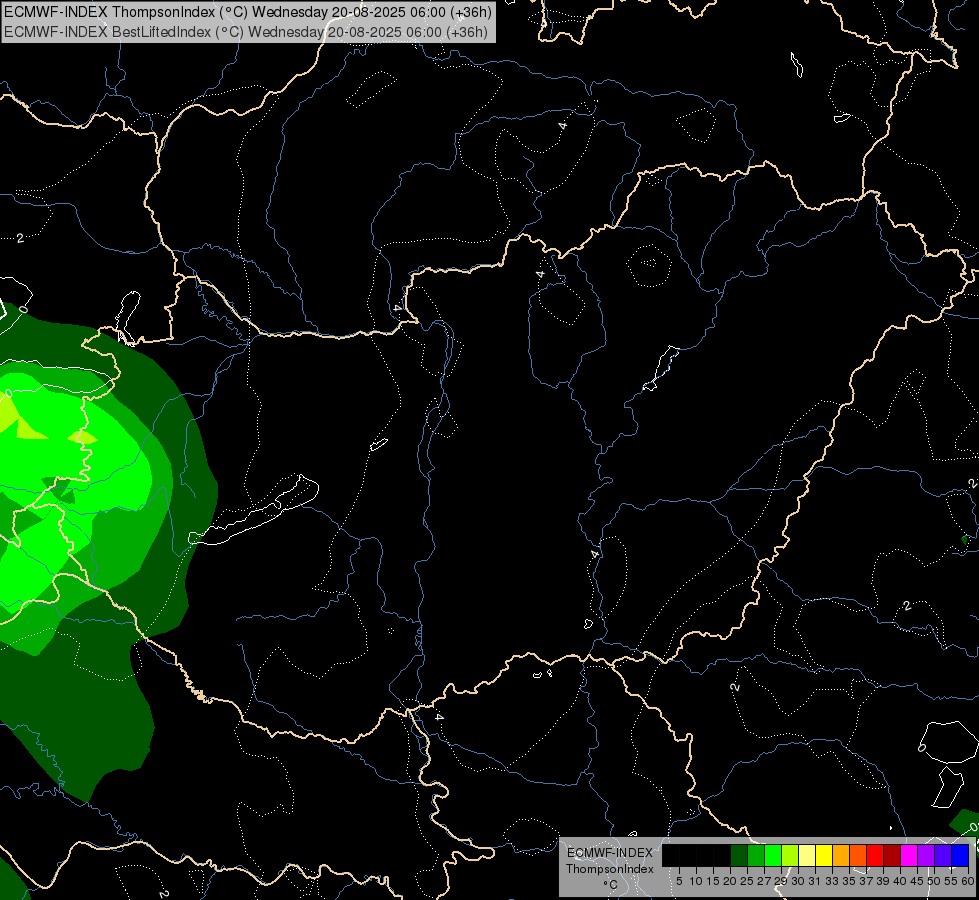This screenshot has height=900, width=979.
Task: Click legend tick value 39
Action: [x=883, y=881]
